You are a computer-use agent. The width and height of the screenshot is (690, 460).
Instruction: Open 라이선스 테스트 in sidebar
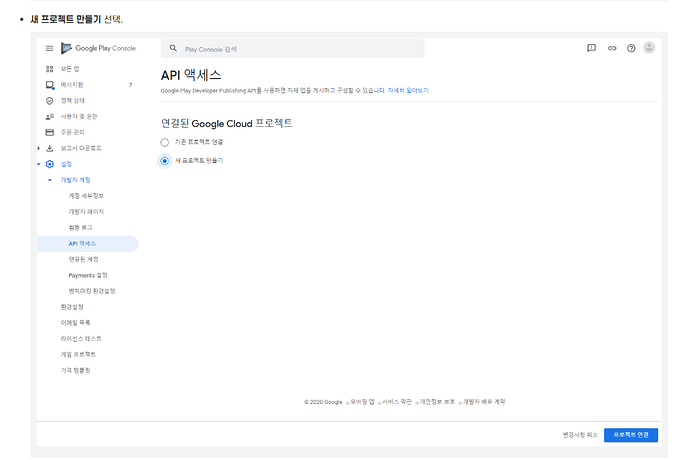(81, 339)
